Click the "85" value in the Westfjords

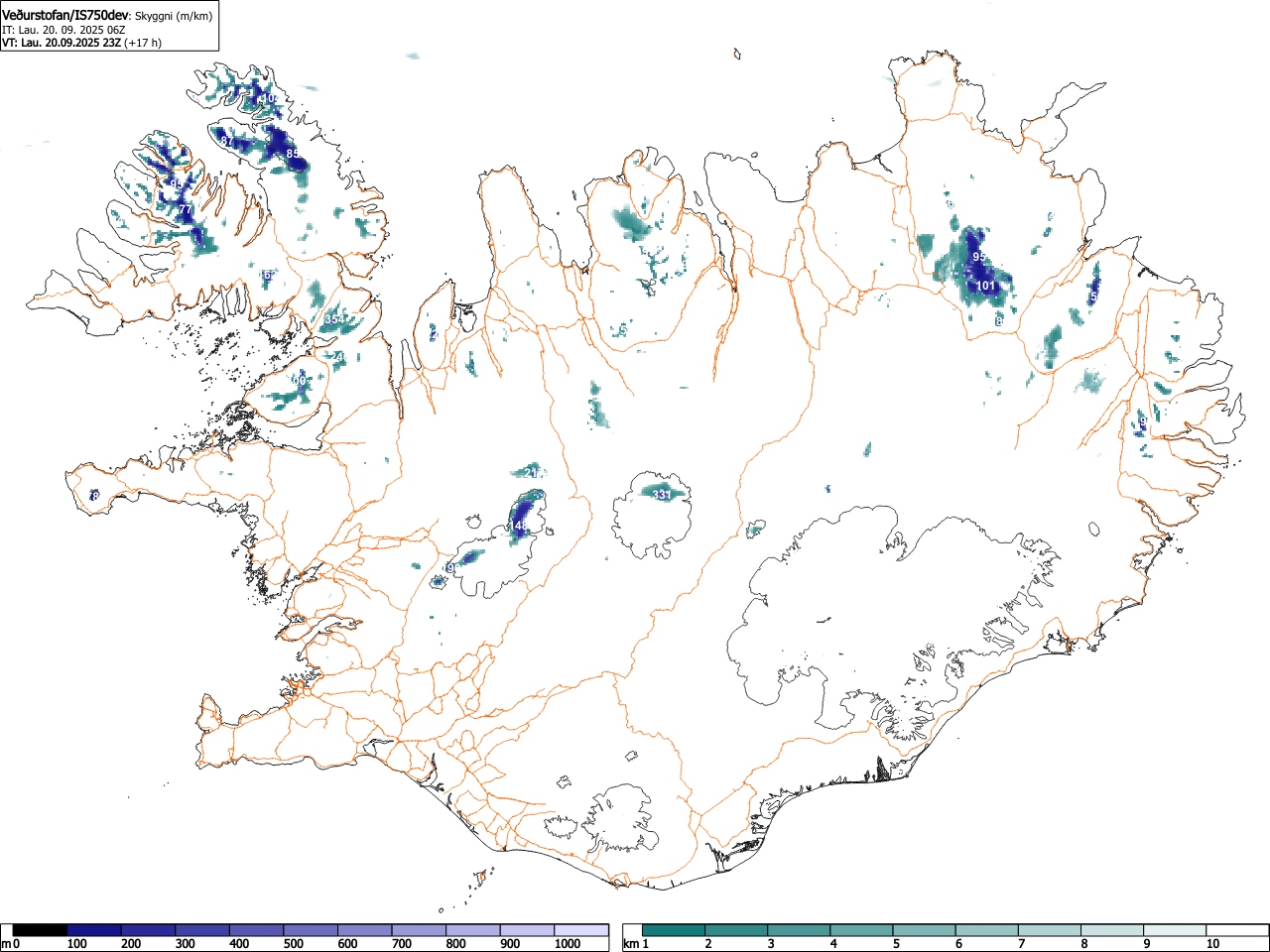coord(293,154)
